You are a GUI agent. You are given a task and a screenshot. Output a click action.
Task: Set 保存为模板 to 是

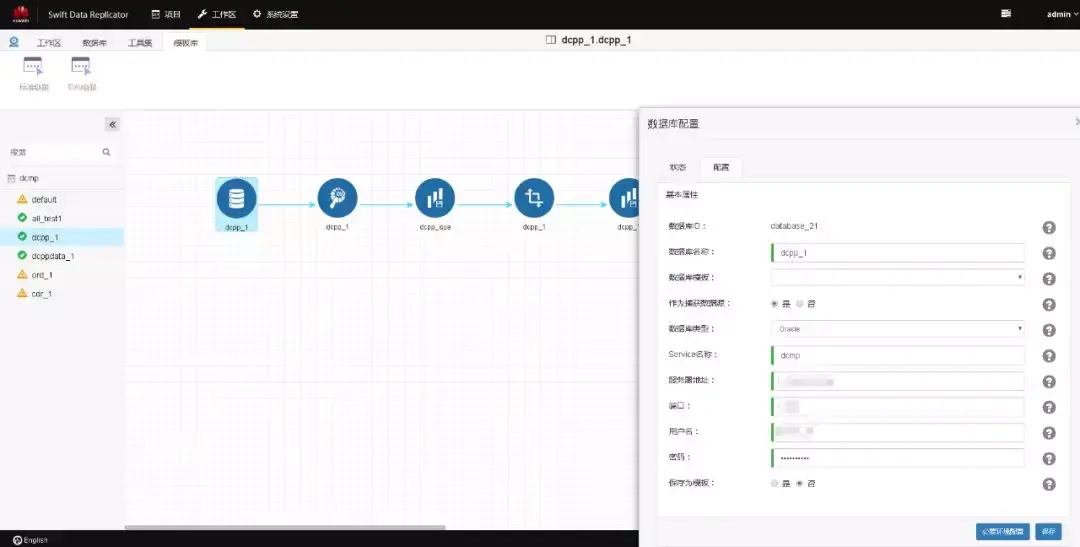tap(775, 484)
